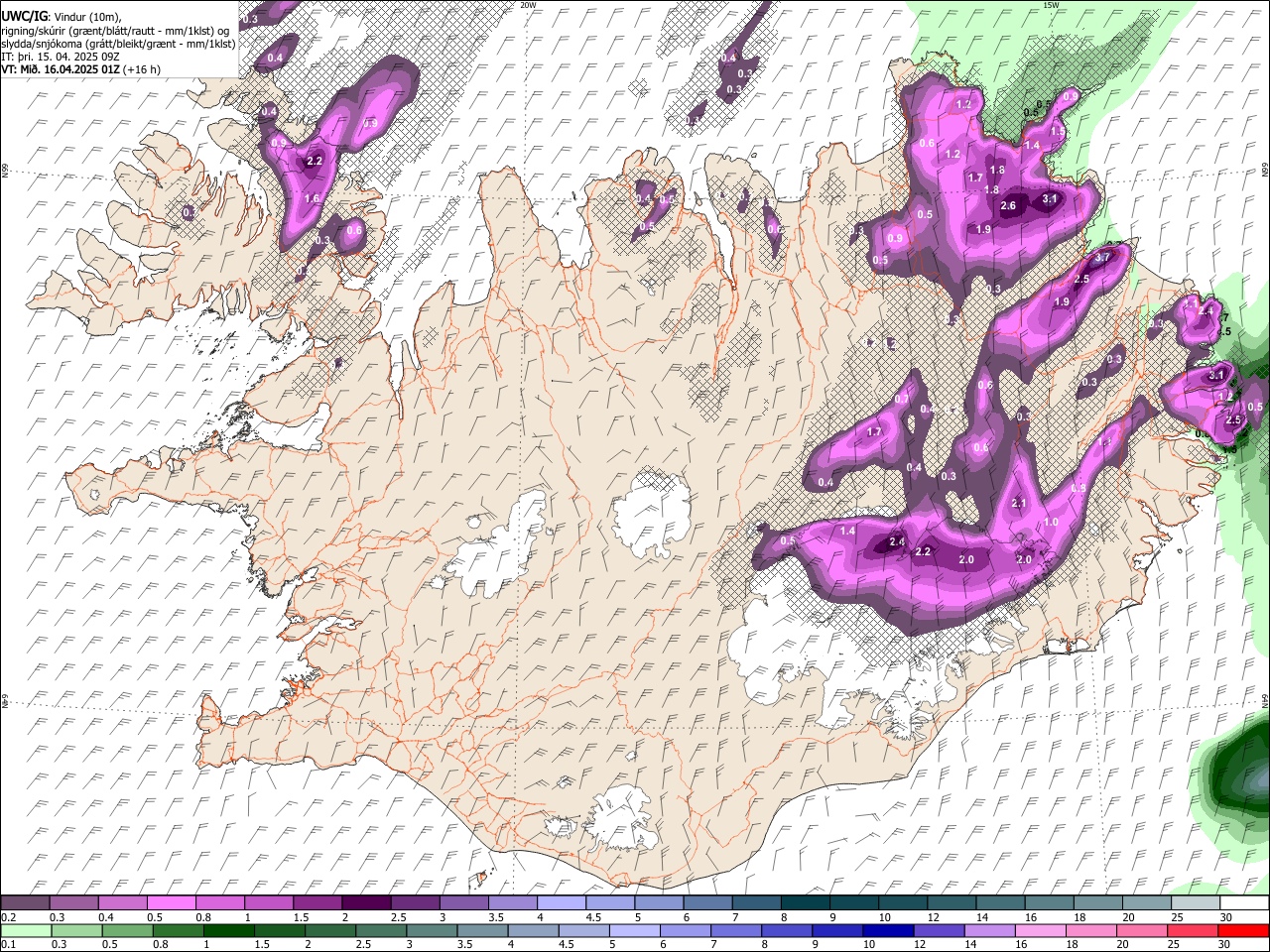This screenshot has height=952, width=1270.
Task: Click the 3.7 snowfall value on the map
Action: point(1102,258)
